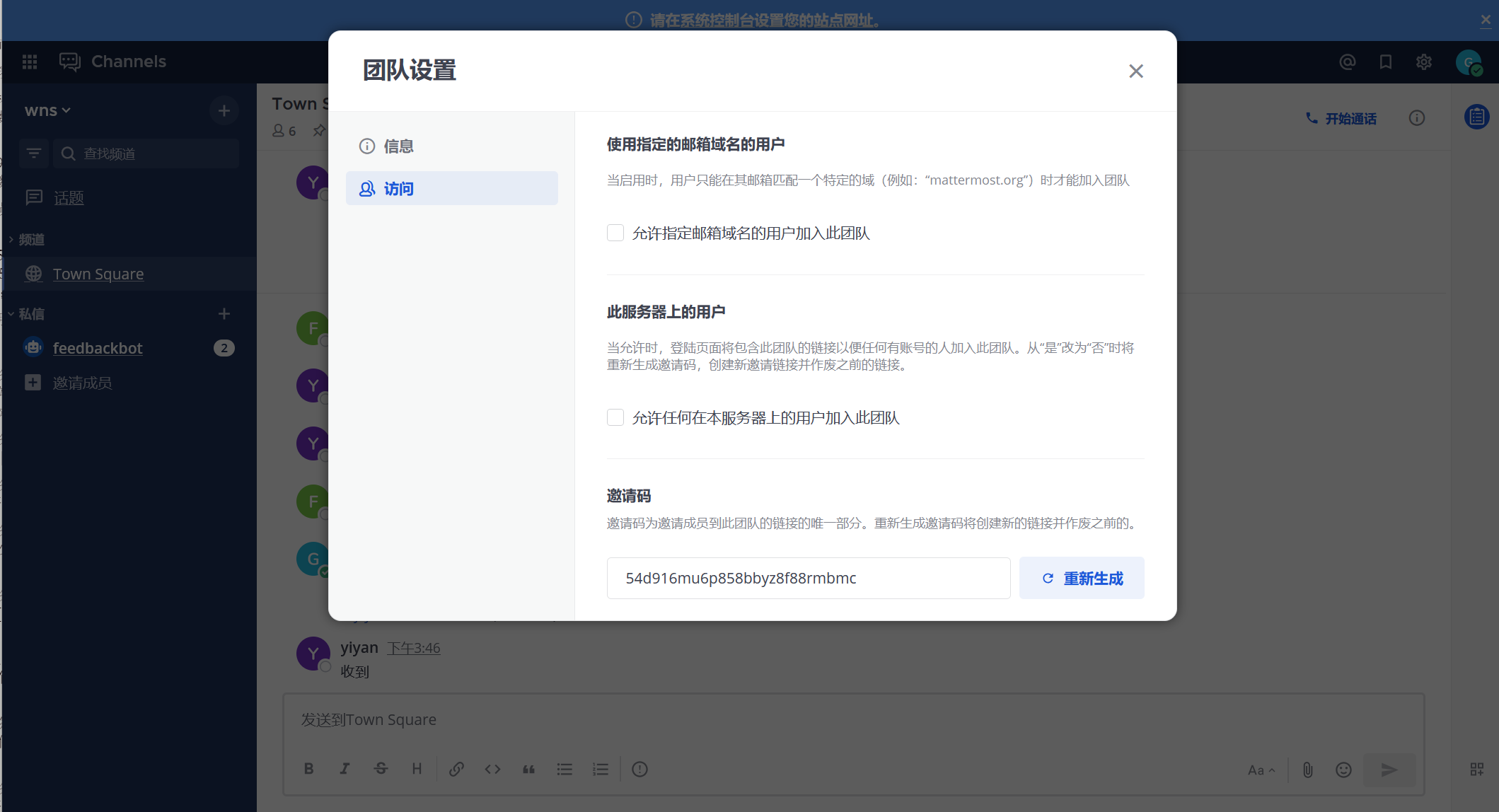Image resolution: width=1499 pixels, height=812 pixels.
Task: Enable allowing specified email domain users
Action: (615, 233)
